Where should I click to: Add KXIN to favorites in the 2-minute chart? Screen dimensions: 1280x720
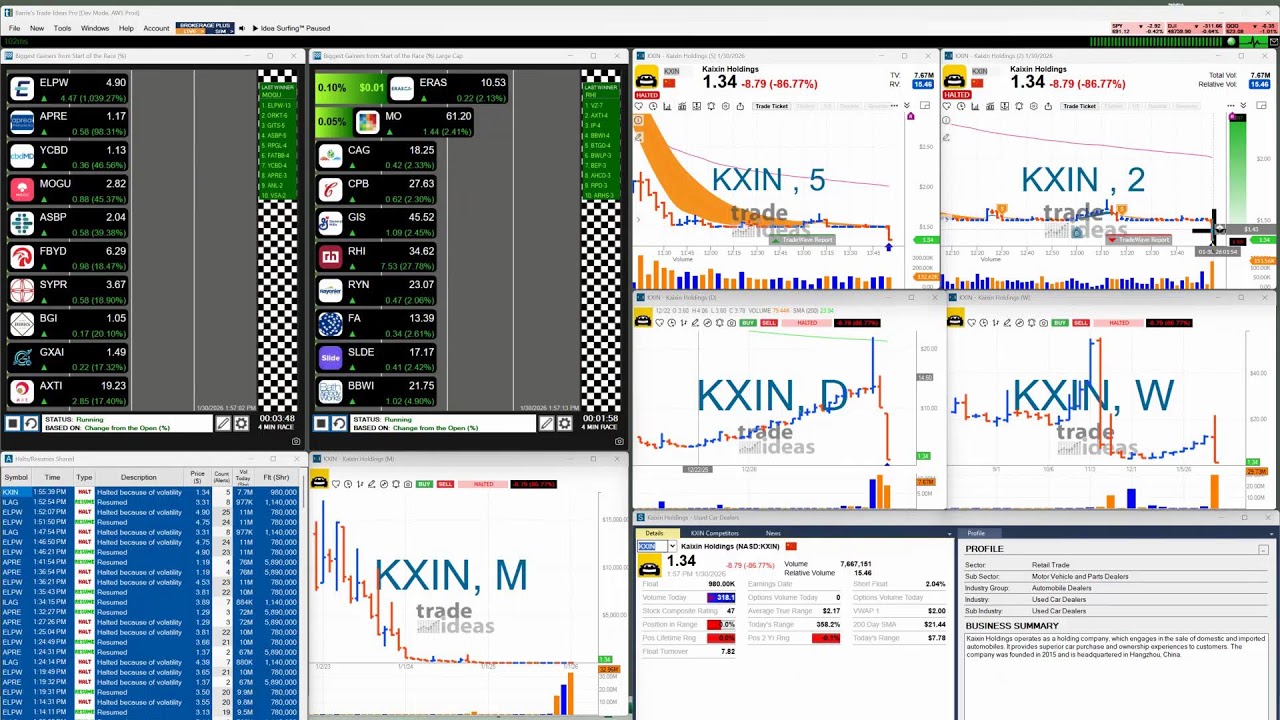[947, 106]
